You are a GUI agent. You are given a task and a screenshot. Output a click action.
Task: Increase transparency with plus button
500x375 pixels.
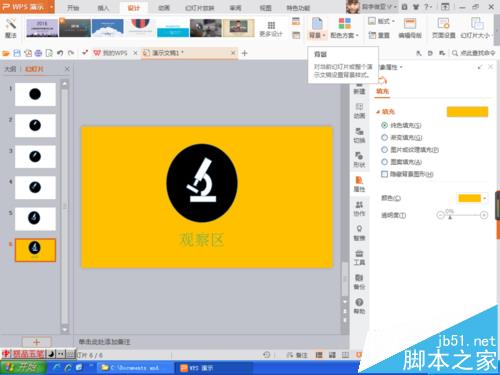click(x=484, y=215)
